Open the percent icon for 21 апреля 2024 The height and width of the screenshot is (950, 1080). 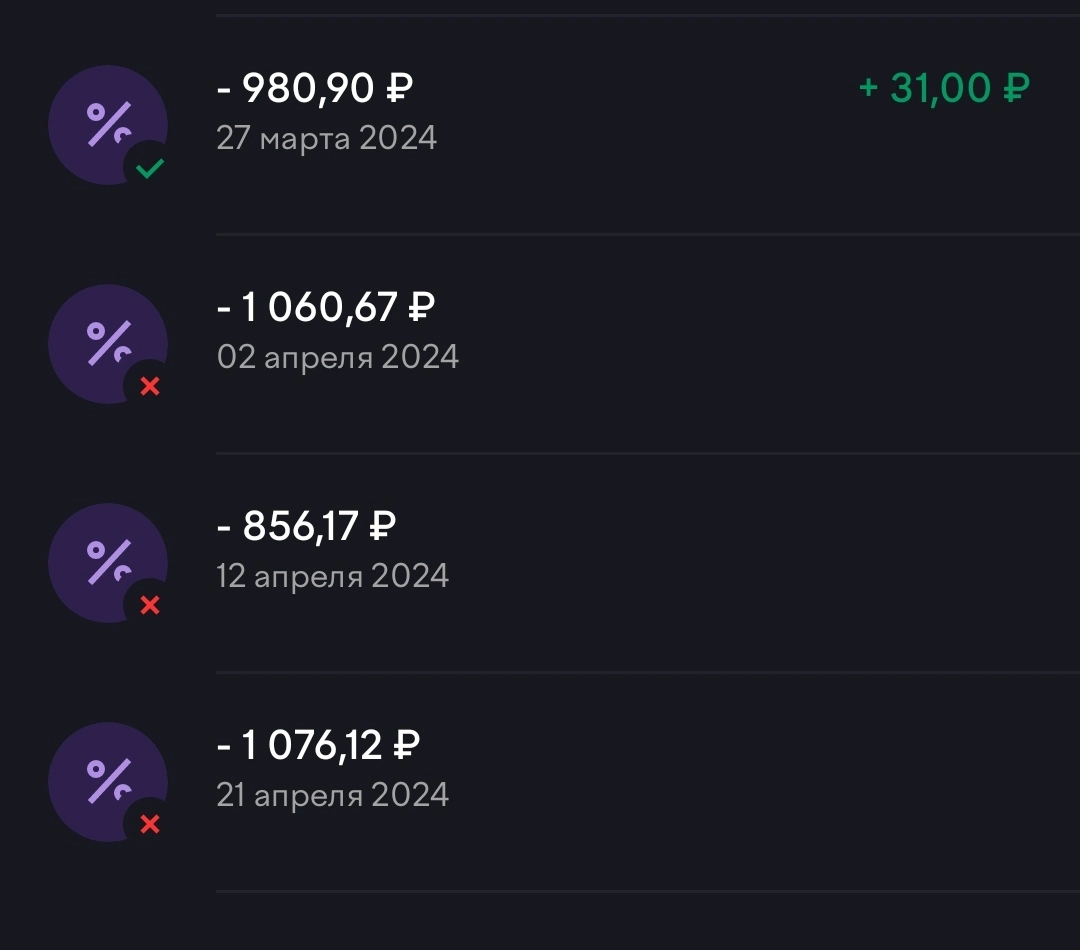coord(108,782)
